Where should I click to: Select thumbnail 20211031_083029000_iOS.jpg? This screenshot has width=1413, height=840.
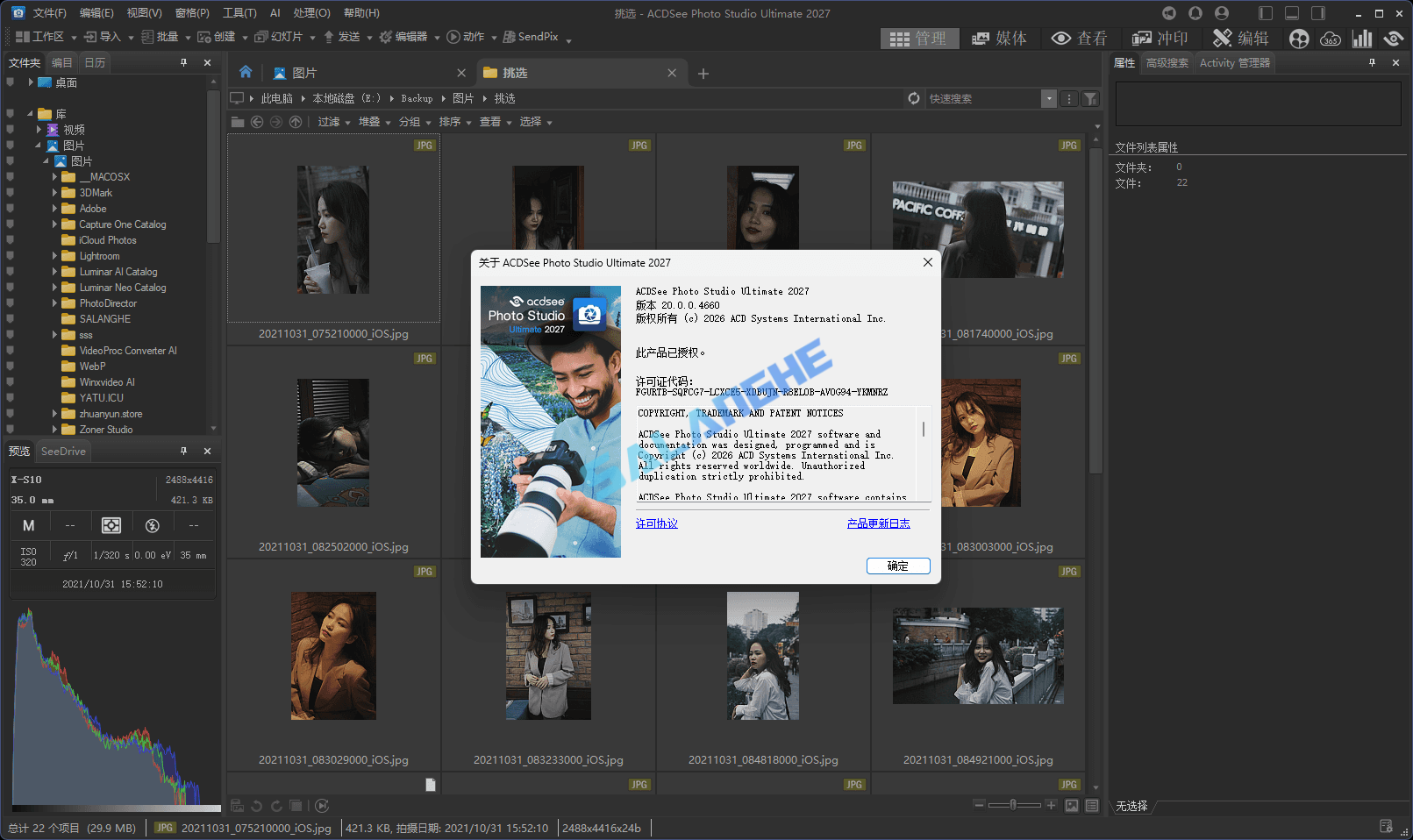(333, 667)
